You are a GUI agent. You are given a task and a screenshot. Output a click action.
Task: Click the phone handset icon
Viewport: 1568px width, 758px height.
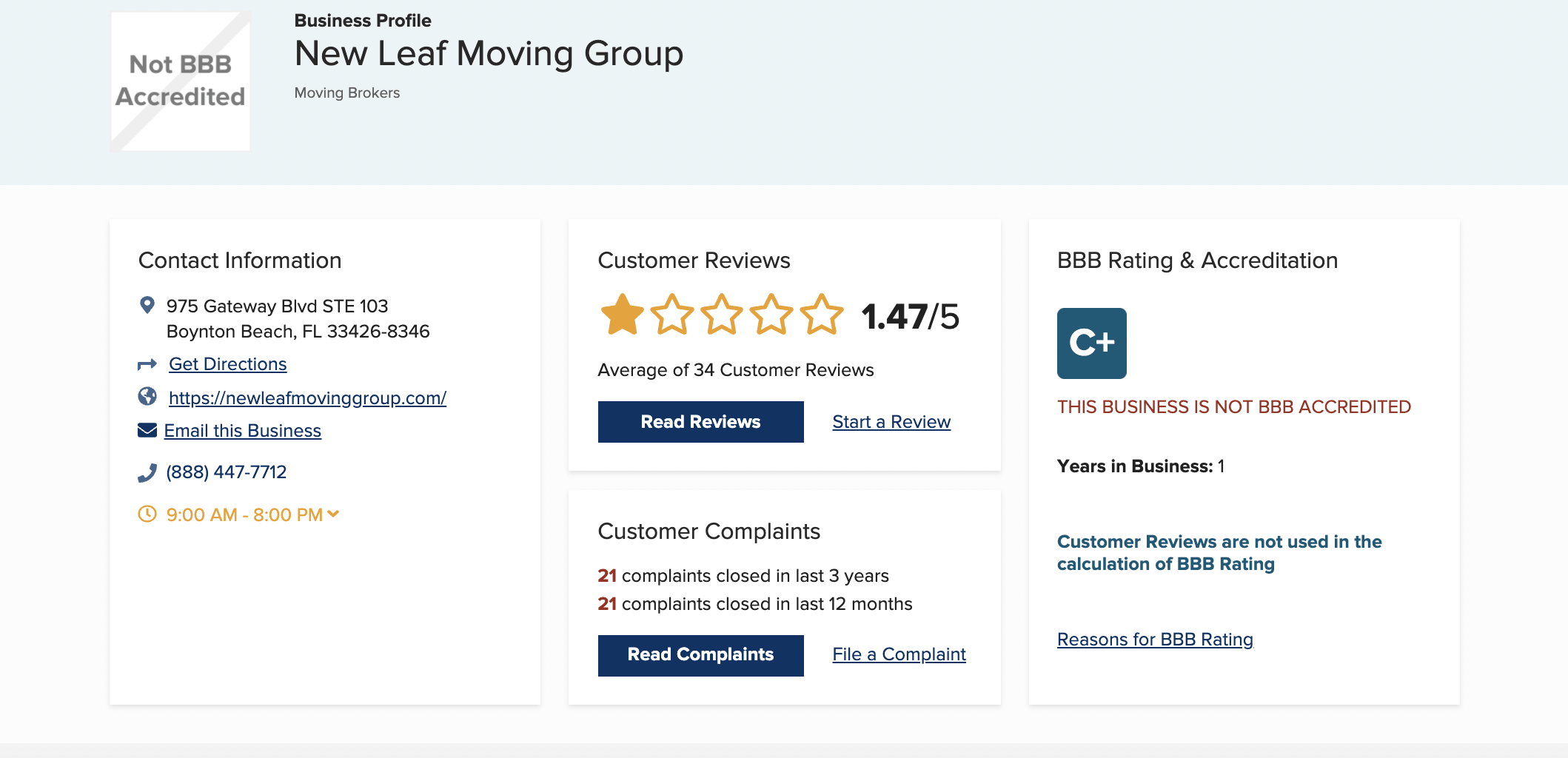(x=147, y=472)
